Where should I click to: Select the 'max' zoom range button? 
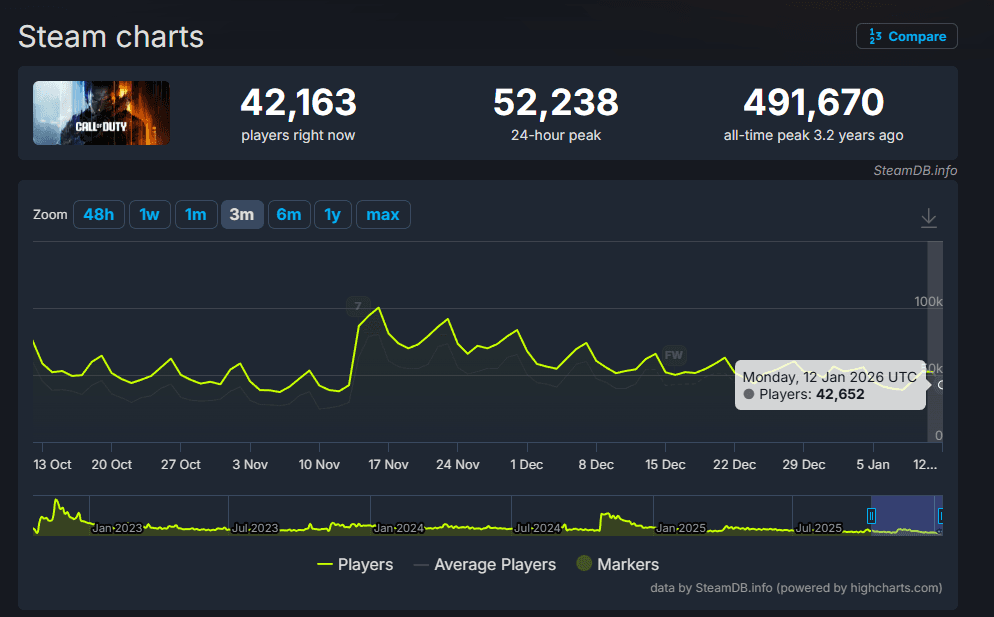point(383,214)
